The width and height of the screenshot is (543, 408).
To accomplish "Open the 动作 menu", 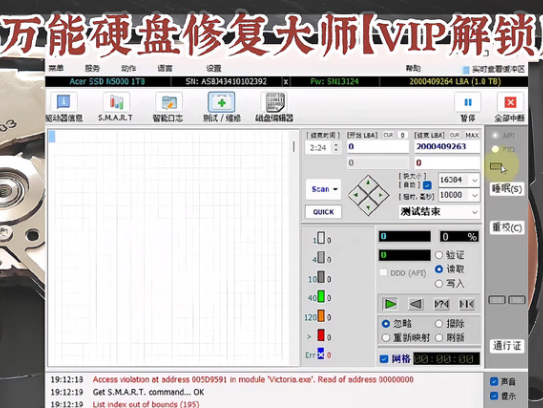I will tap(128, 68).
